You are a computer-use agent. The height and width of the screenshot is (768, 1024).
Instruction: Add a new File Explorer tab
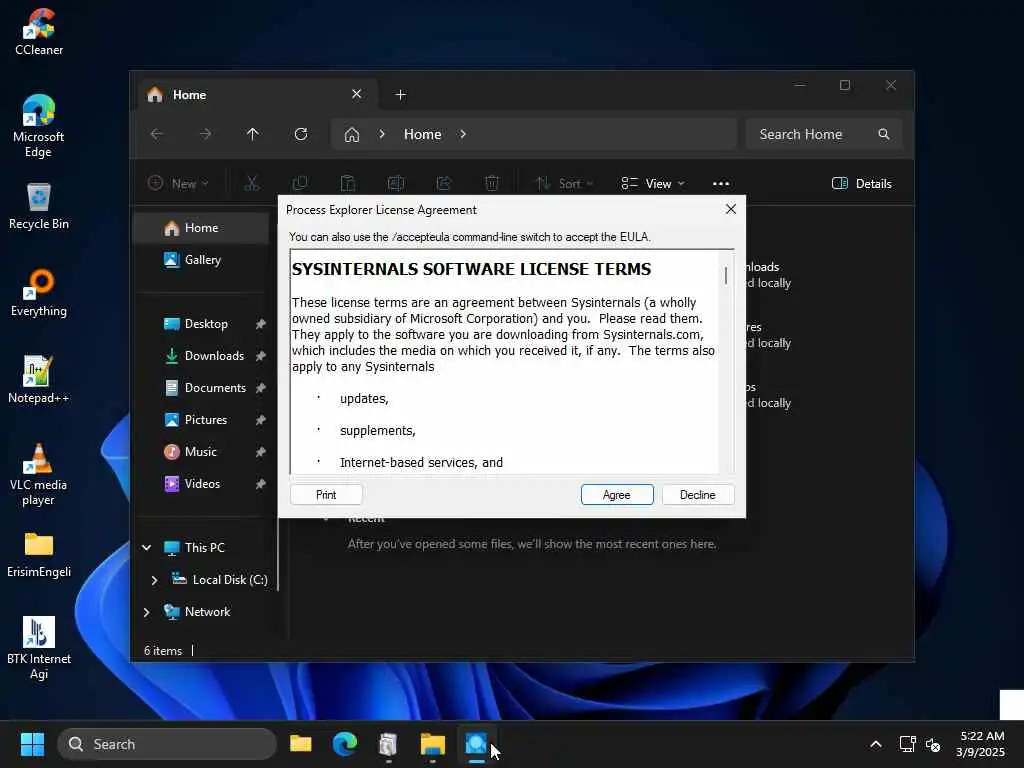(400, 95)
